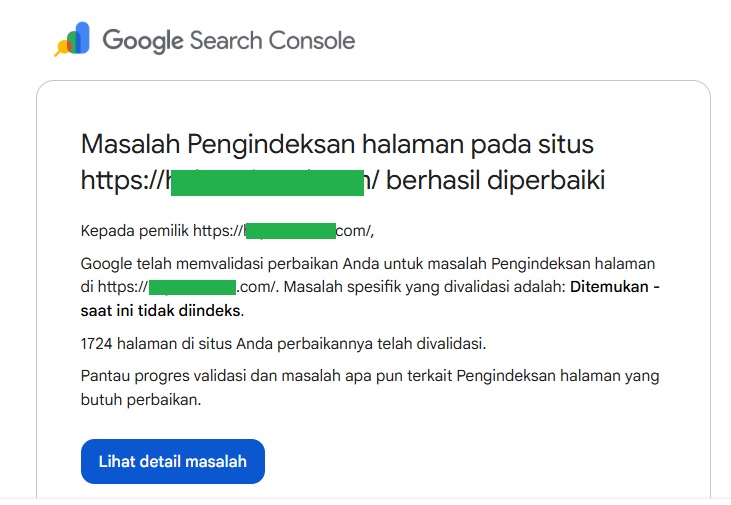This screenshot has height=505, width=731.
Task: Click the "Pantau progres validasi" sentence
Action: pos(370,376)
